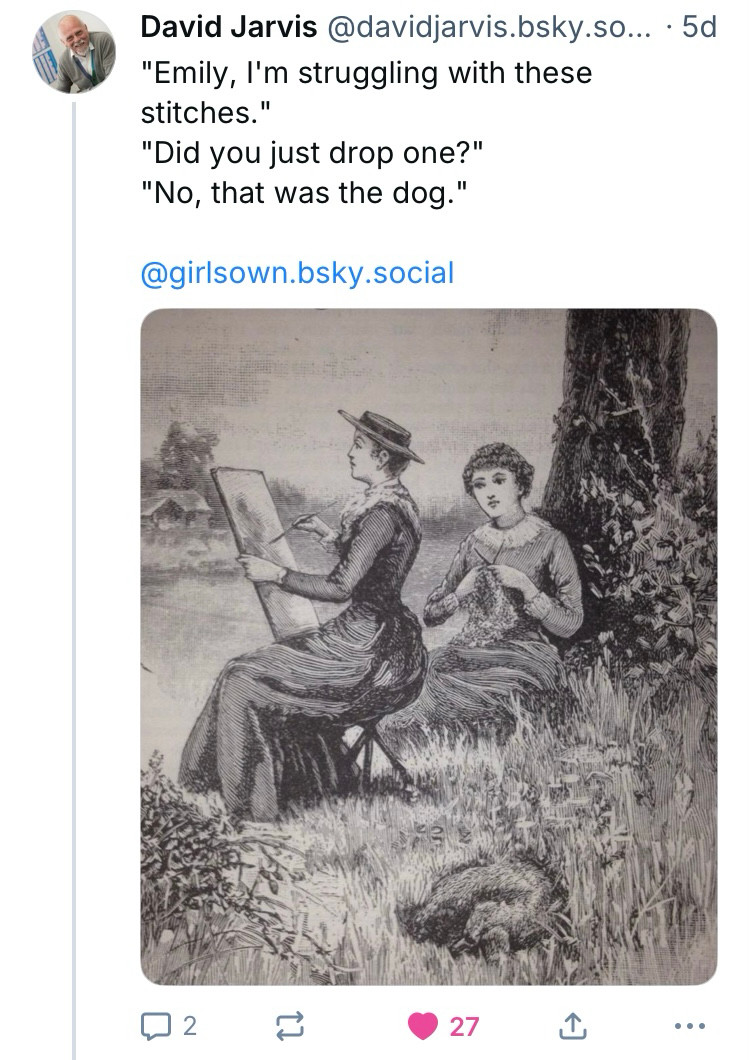Open the post via the 5d timestamp
The image size is (750, 1060).
coord(699,27)
